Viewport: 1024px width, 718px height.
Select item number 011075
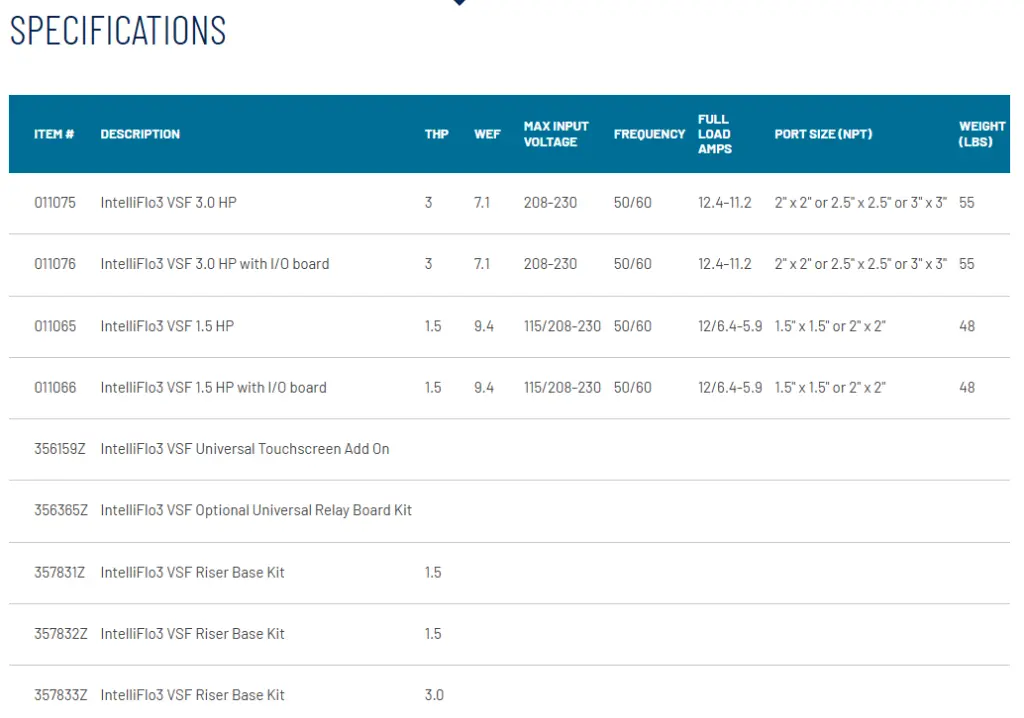[x=55, y=203]
